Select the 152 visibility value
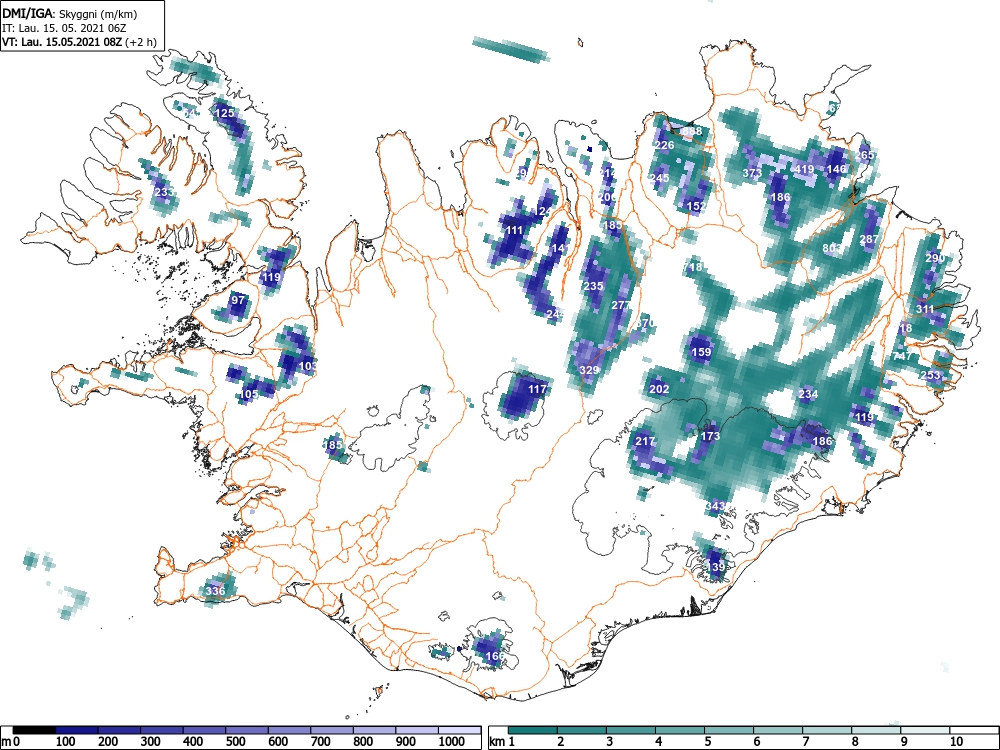Screen dimensions: 1000x750 696,207
